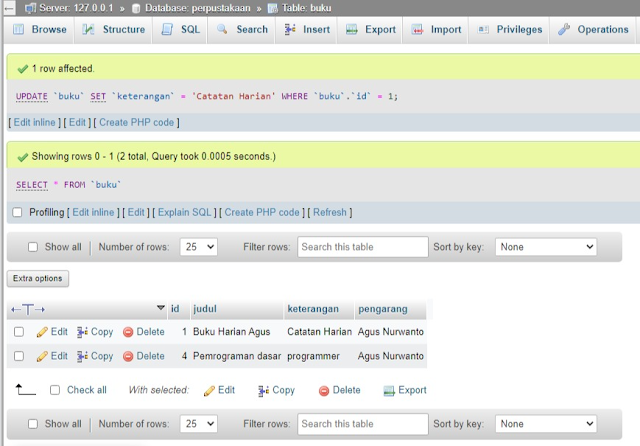The width and height of the screenshot is (640, 446).
Task: Click top Filter rows search field
Action: (x=363, y=247)
